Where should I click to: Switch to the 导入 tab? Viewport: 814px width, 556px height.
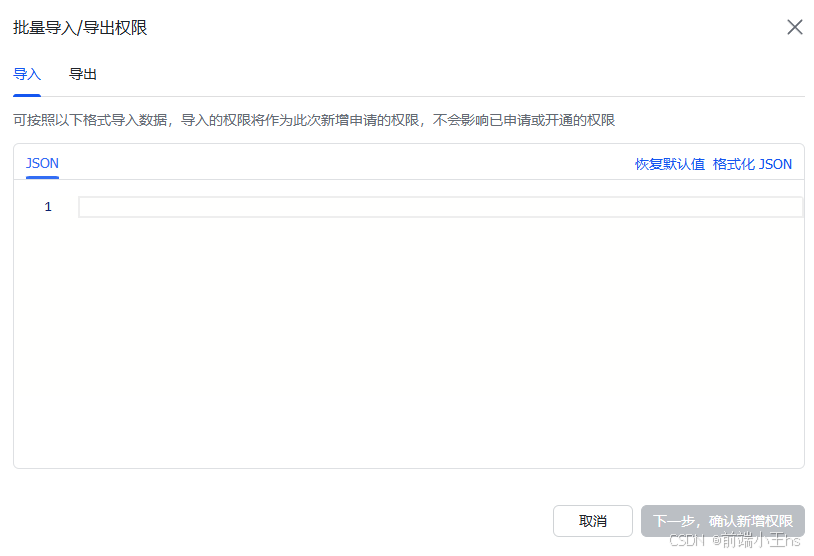coord(27,74)
